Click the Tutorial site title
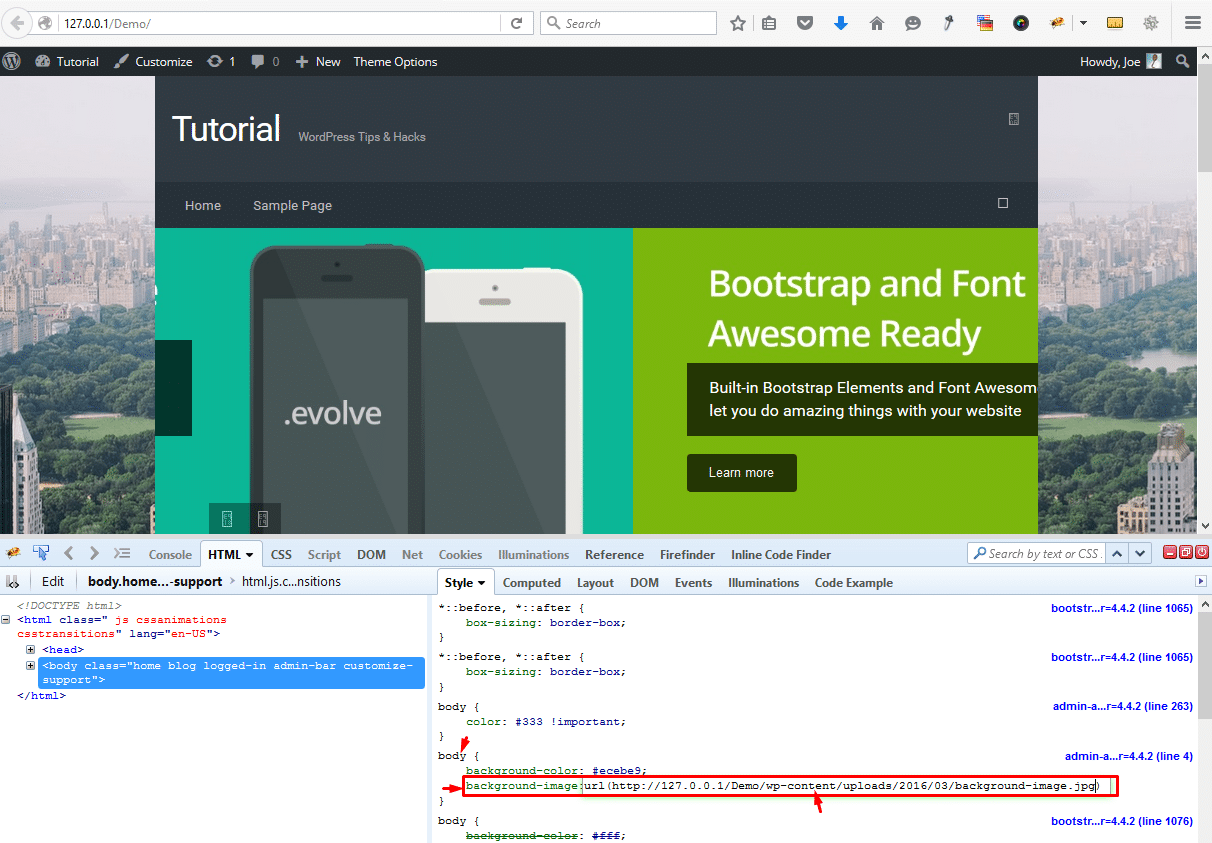 (x=226, y=129)
